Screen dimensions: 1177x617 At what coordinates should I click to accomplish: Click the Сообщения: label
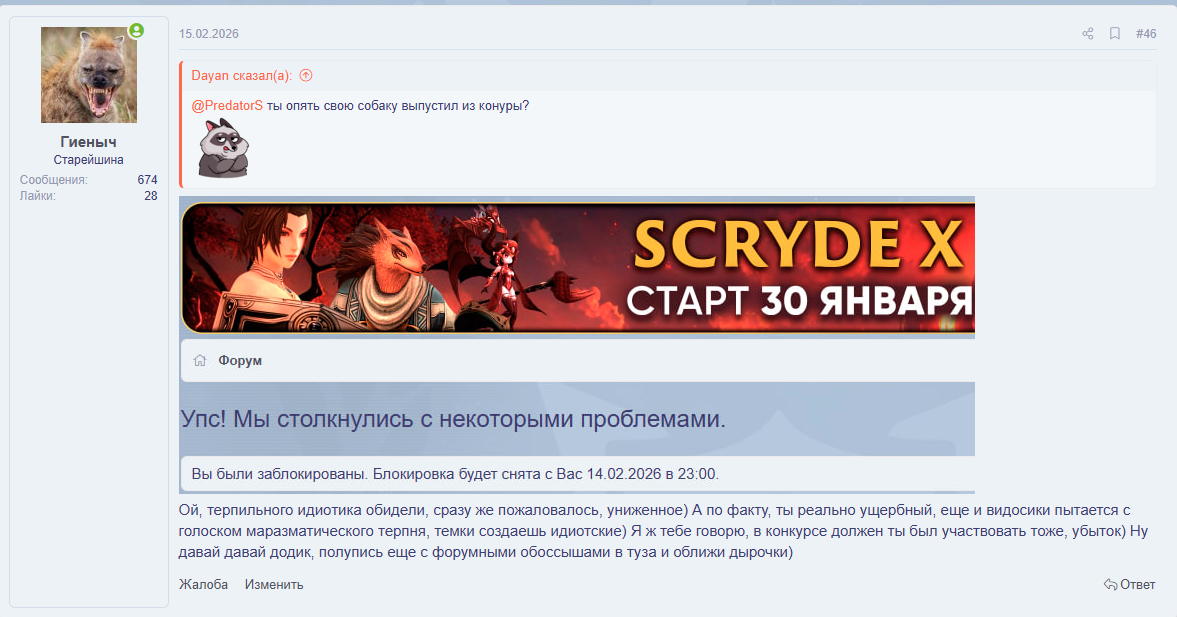(54, 180)
